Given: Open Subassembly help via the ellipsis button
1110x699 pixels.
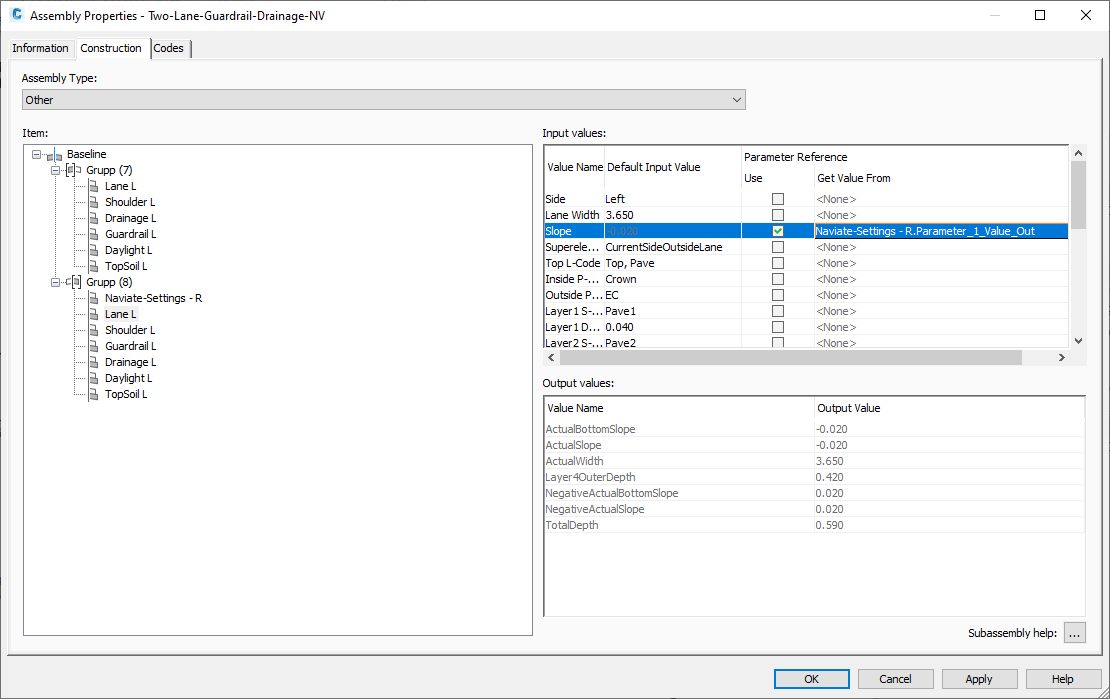Looking at the screenshot, I should 1074,632.
